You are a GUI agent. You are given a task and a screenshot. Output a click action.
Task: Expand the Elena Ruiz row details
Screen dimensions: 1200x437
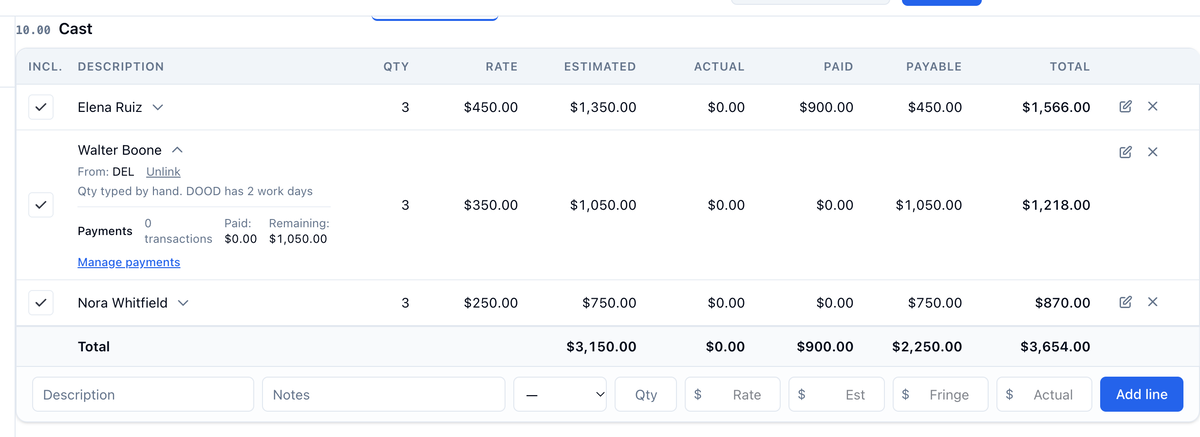(x=158, y=107)
